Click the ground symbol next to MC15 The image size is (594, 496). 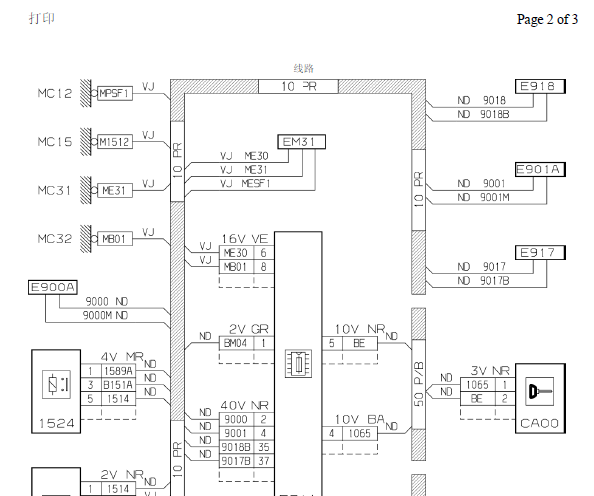tap(86, 141)
